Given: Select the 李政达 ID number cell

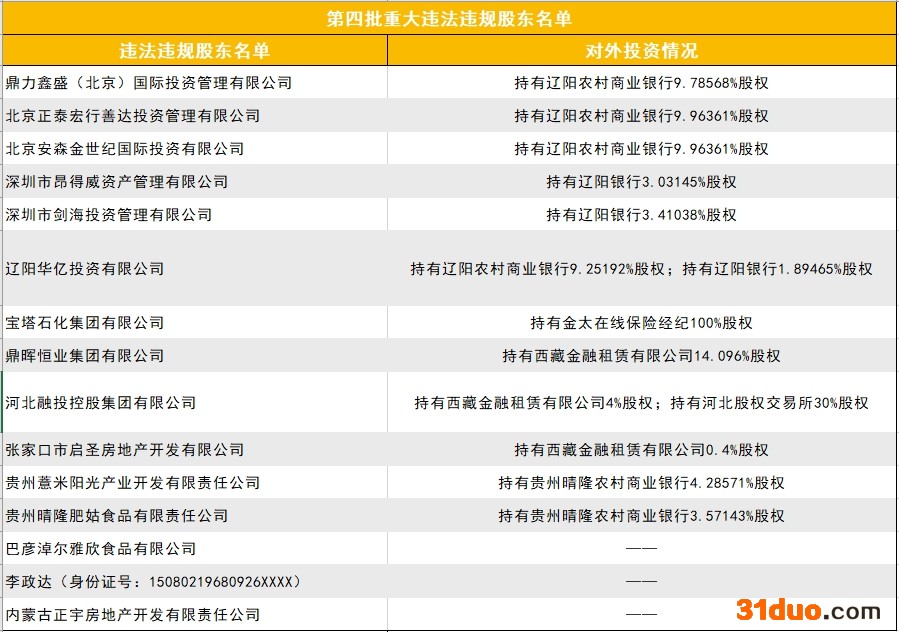Looking at the screenshot, I should click(x=153, y=581).
